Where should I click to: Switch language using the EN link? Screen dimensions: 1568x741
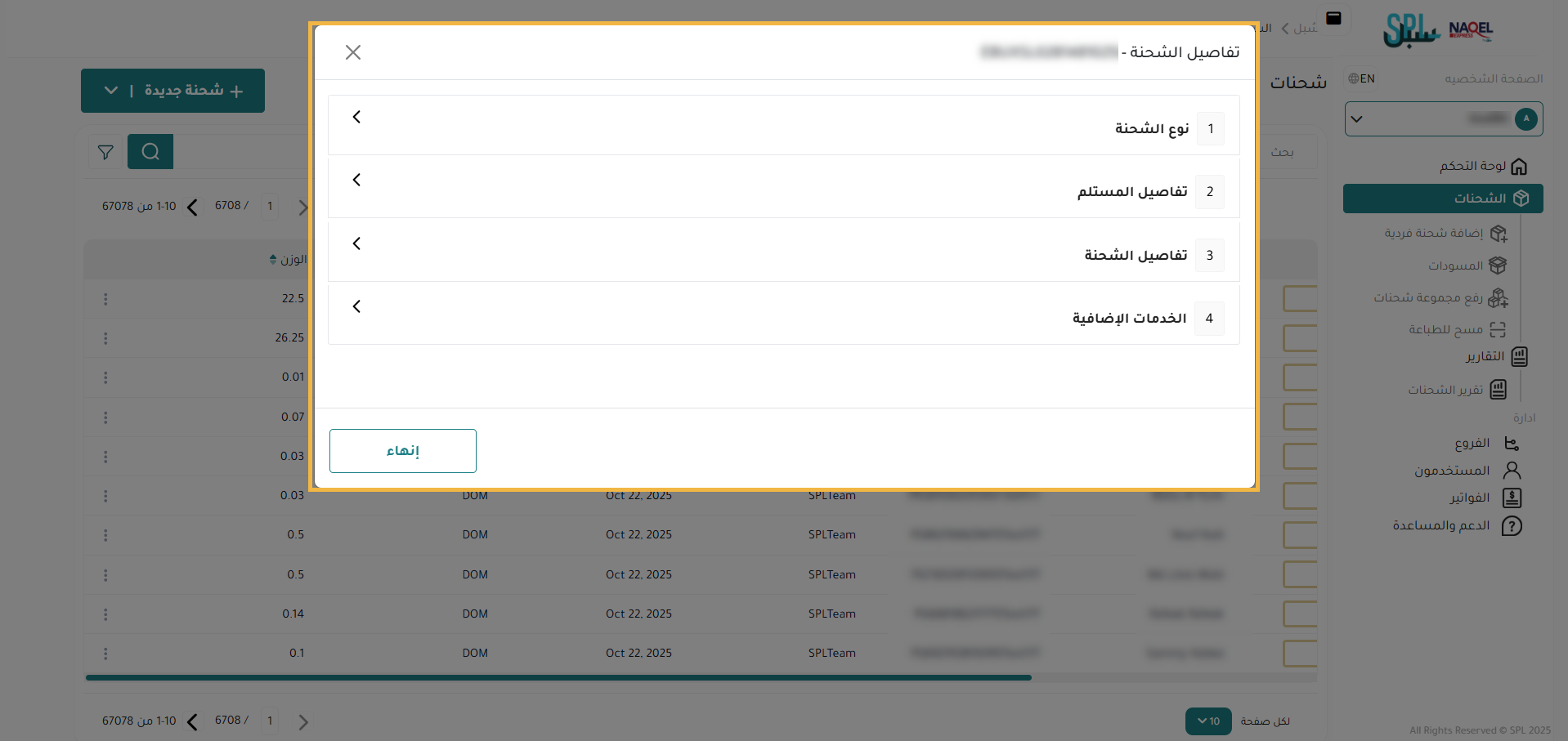point(1362,78)
